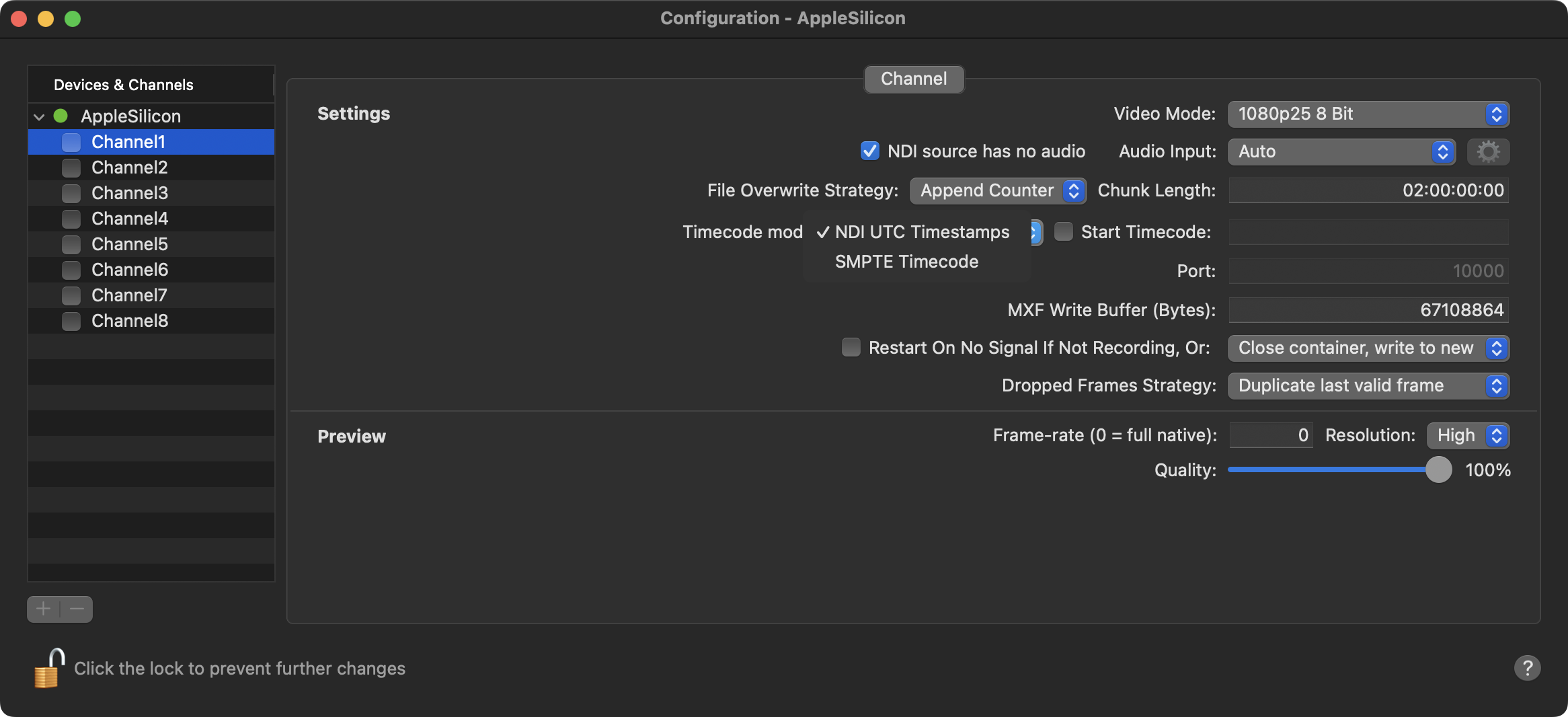The height and width of the screenshot is (717, 1568).
Task: Open the Video Mode dropdown
Action: 1368,114
